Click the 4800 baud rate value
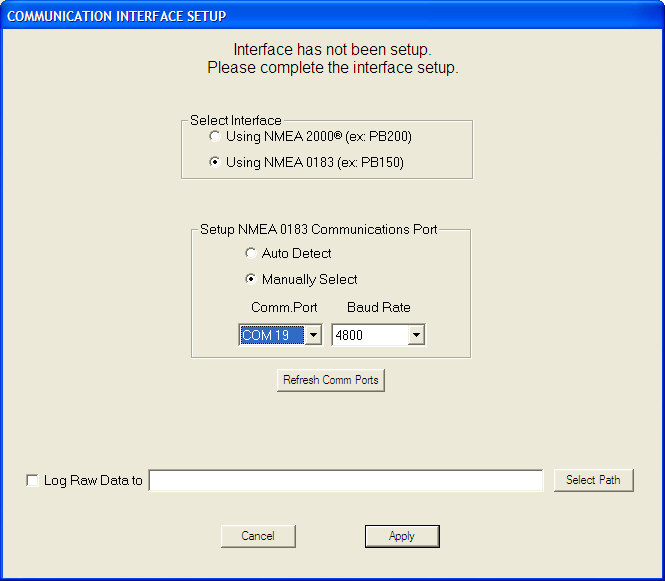Viewport: 665px width, 581px height. click(368, 336)
